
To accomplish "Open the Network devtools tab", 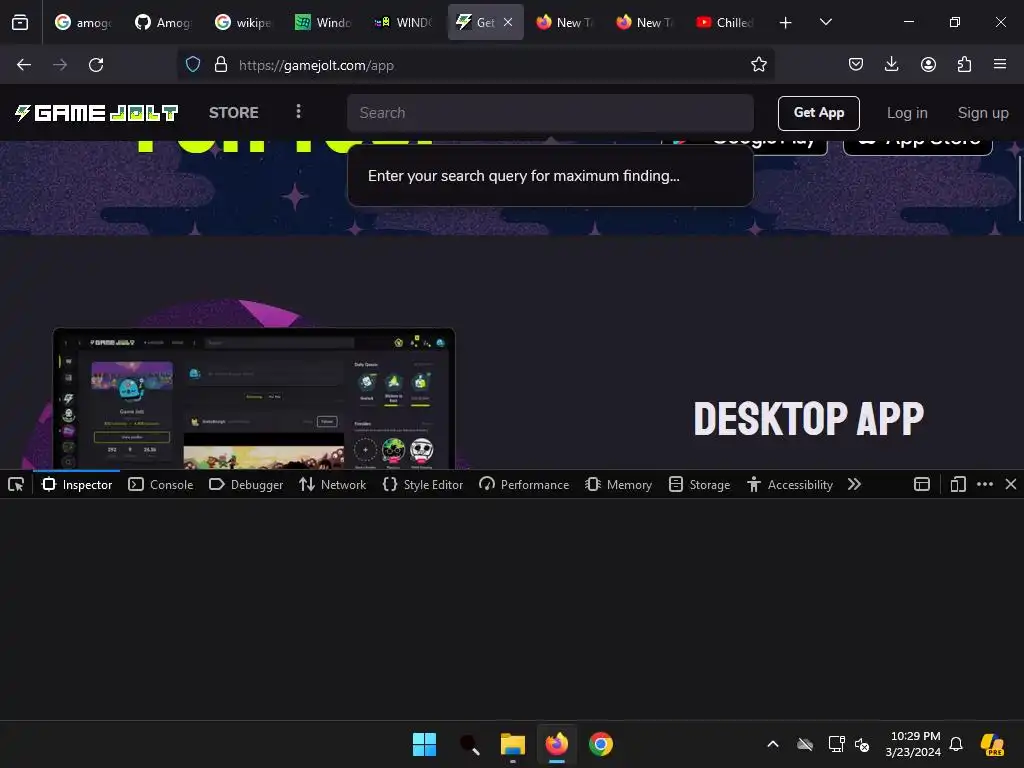I will (x=333, y=485).
